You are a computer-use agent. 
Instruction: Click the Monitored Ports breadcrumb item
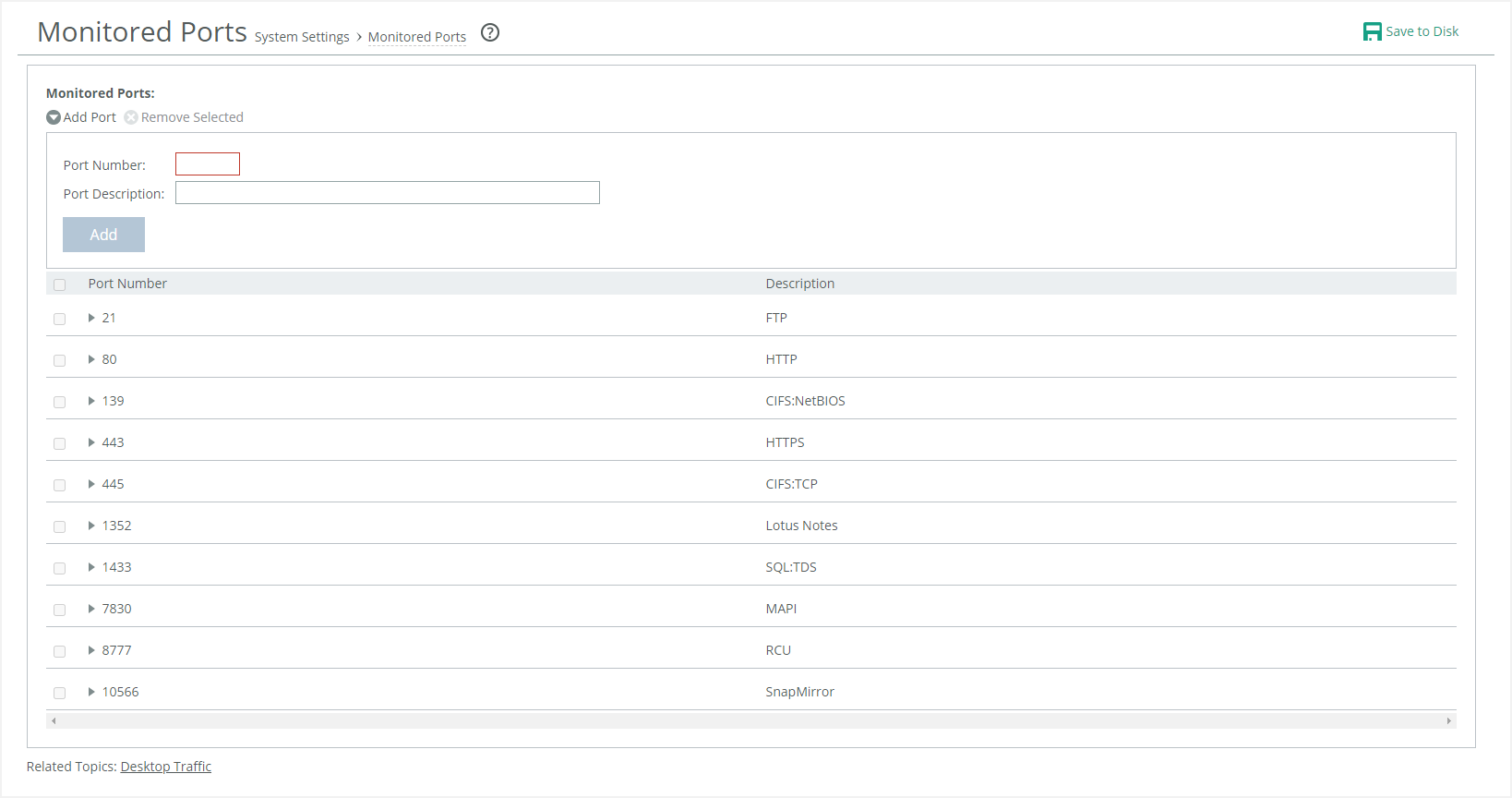[416, 37]
